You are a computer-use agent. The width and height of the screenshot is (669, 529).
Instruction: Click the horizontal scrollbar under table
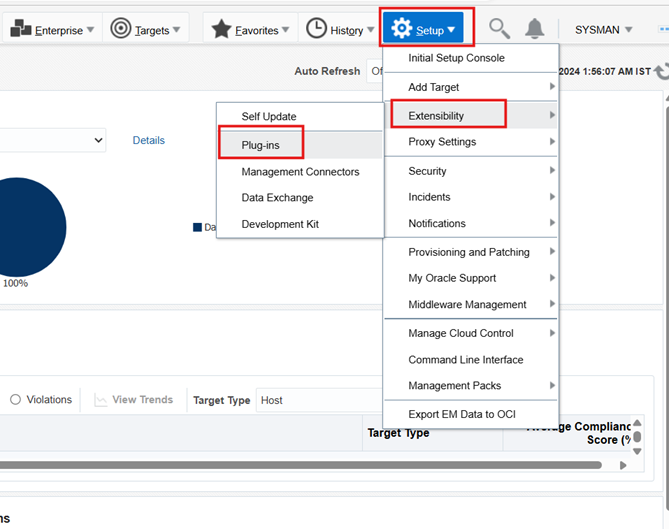[x=300, y=465]
